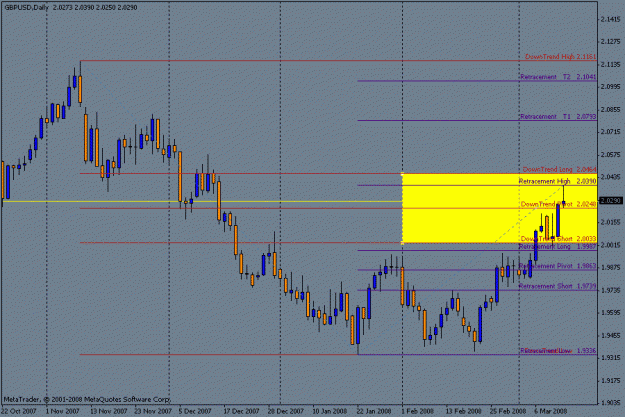Click the price scale value 2.1135
Image resolution: width=625 pixels, height=417 pixels.
(611, 64)
